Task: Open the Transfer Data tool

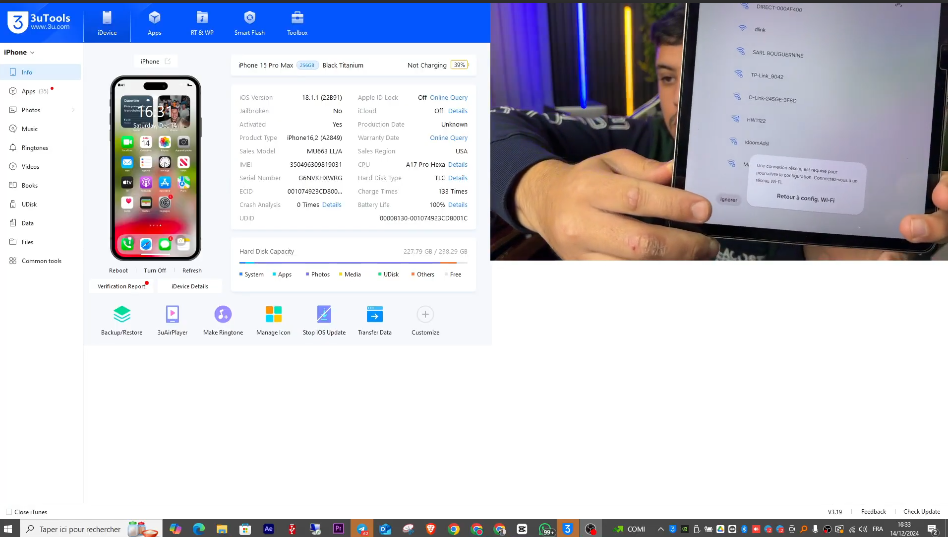Action: [x=375, y=314]
